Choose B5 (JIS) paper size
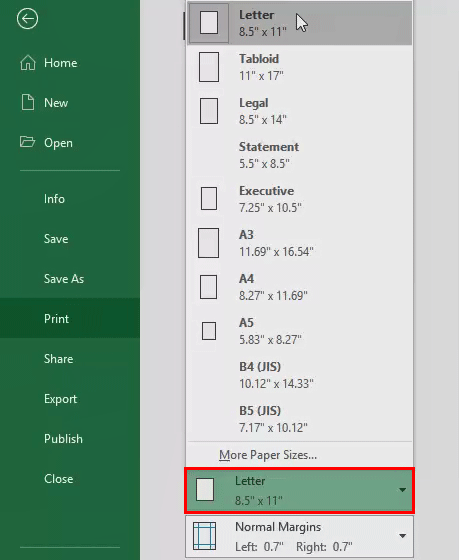Screen dimensions: 459x560 [300, 419]
